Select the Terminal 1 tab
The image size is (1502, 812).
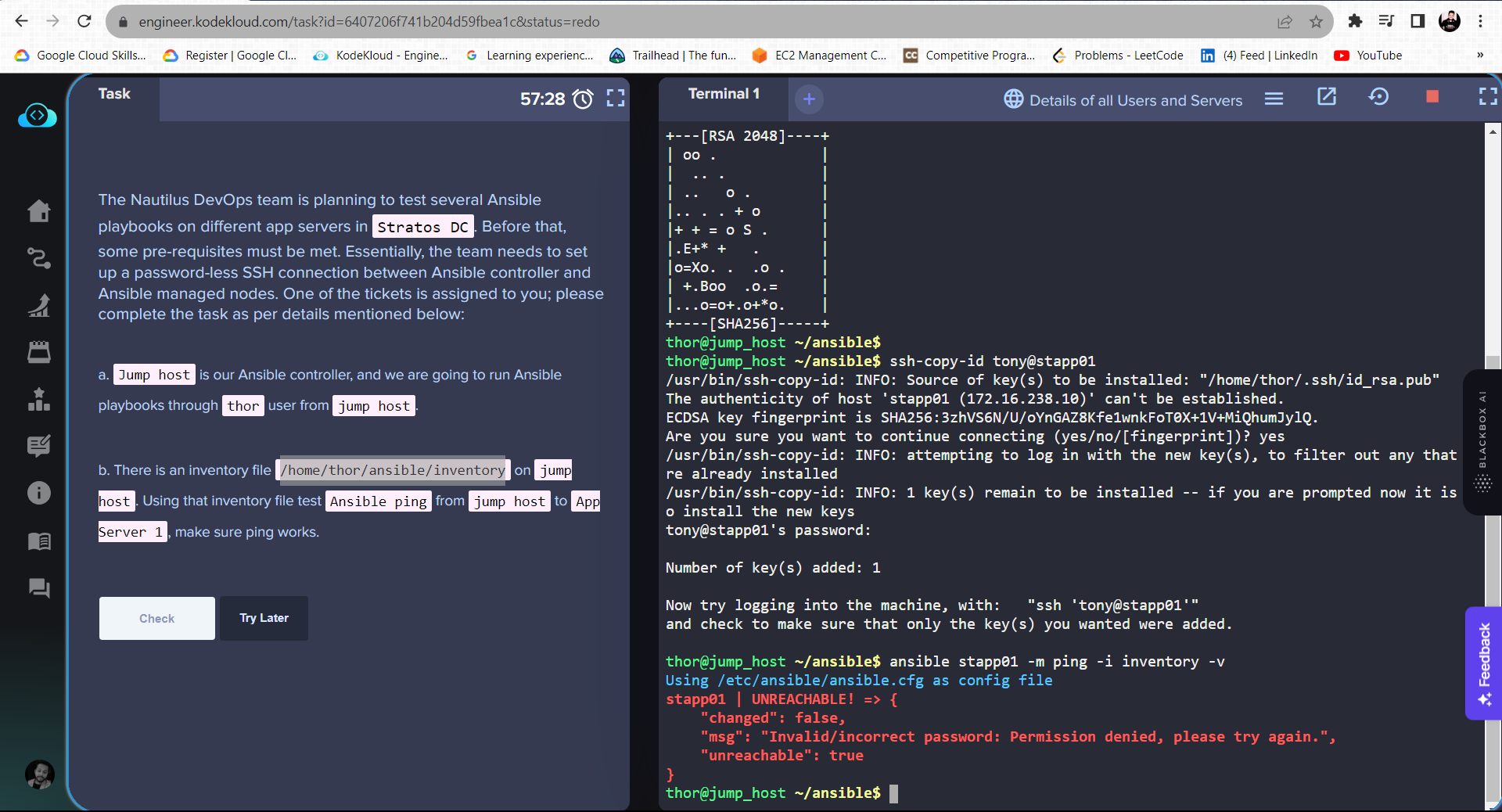724,94
